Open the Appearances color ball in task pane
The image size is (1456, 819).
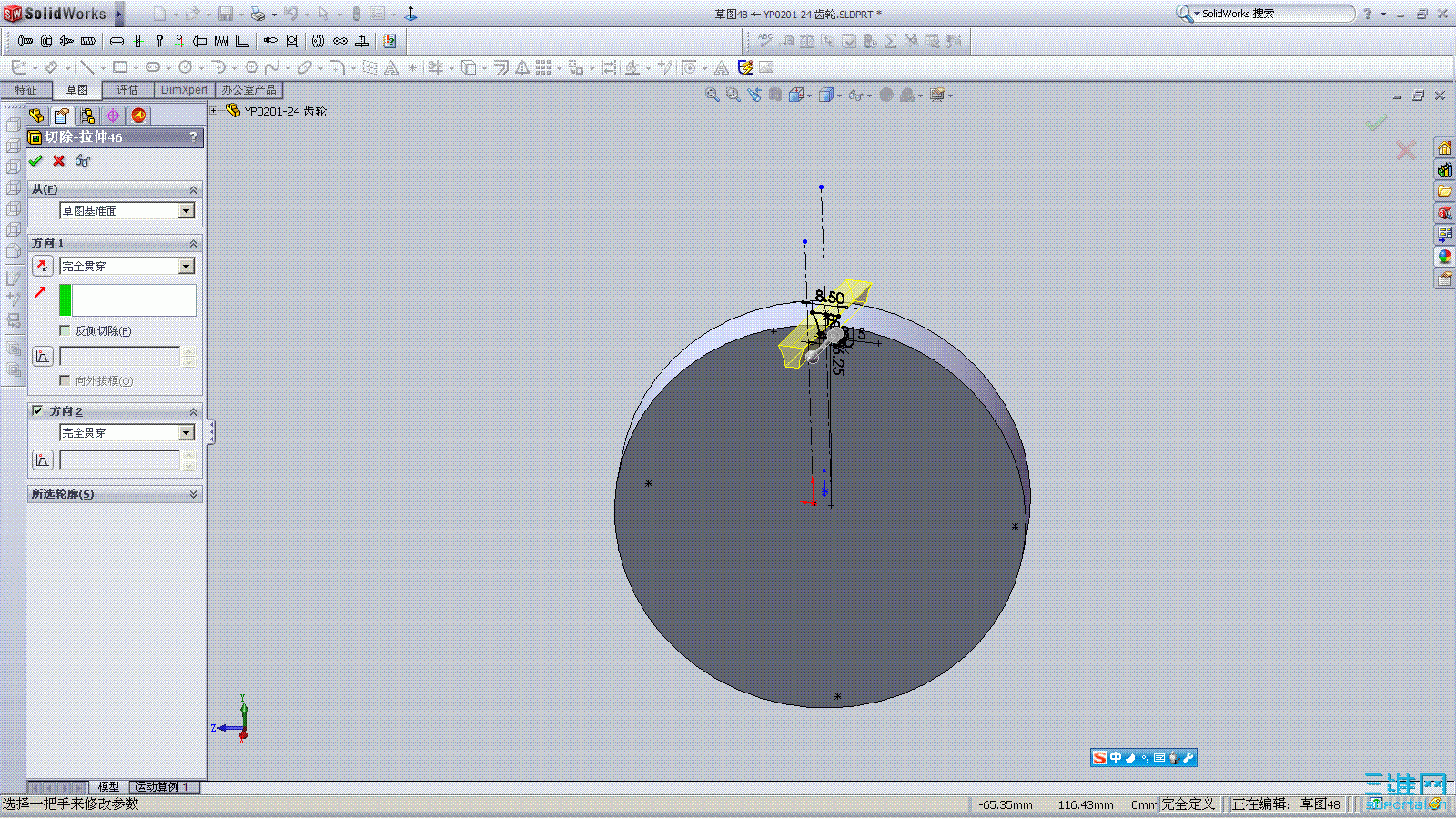tap(1444, 257)
